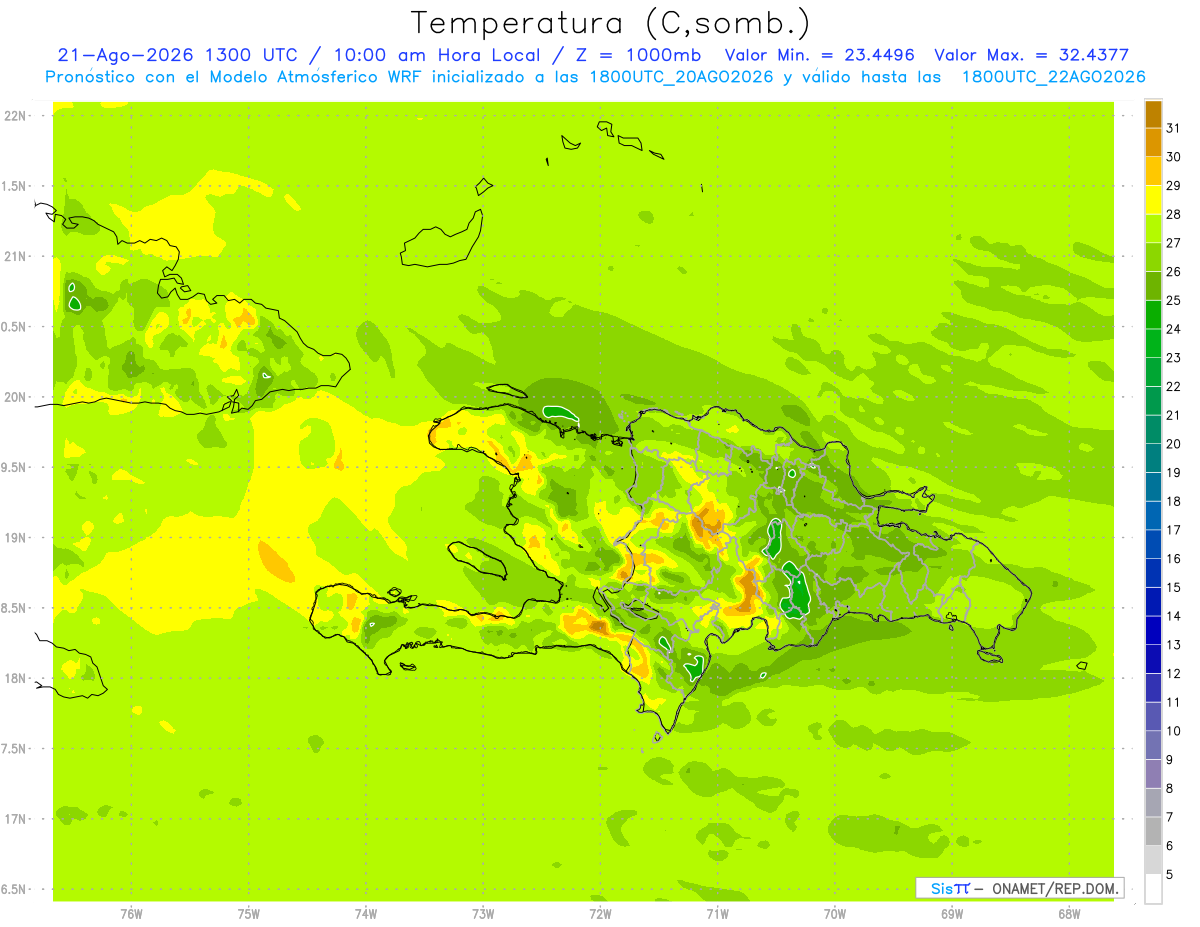The height and width of the screenshot is (927, 1200).
Task: Click the longitude label "74W"
Action: tap(366, 914)
